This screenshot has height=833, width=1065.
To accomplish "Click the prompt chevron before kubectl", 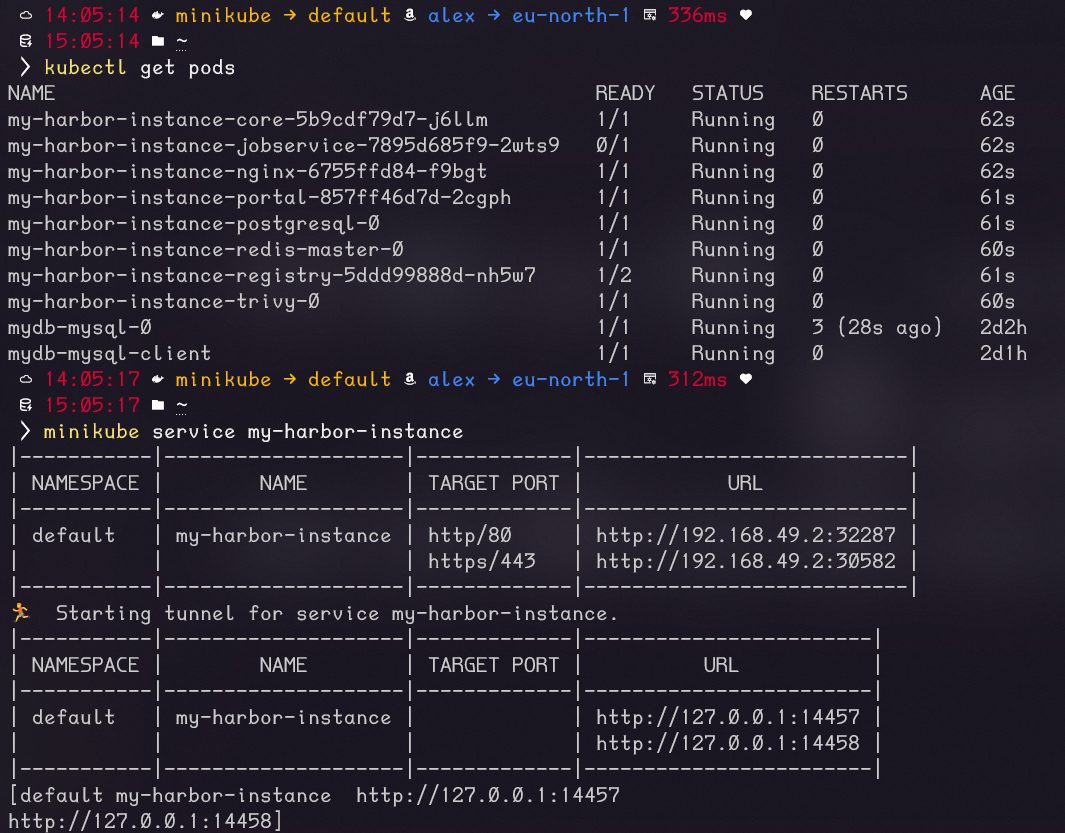I will pyautogui.click(x=25, y=67).
